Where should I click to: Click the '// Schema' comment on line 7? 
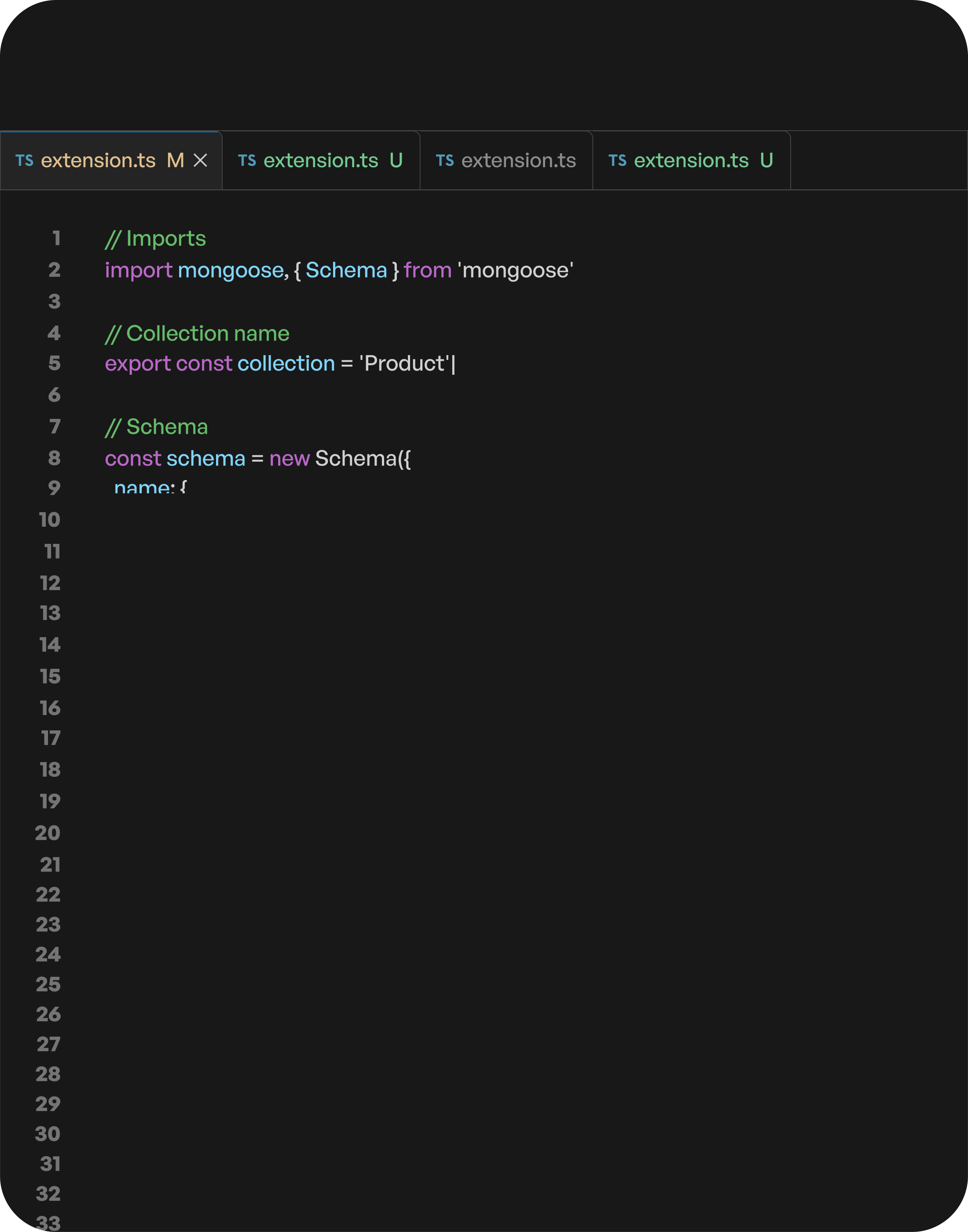(157, 427)
